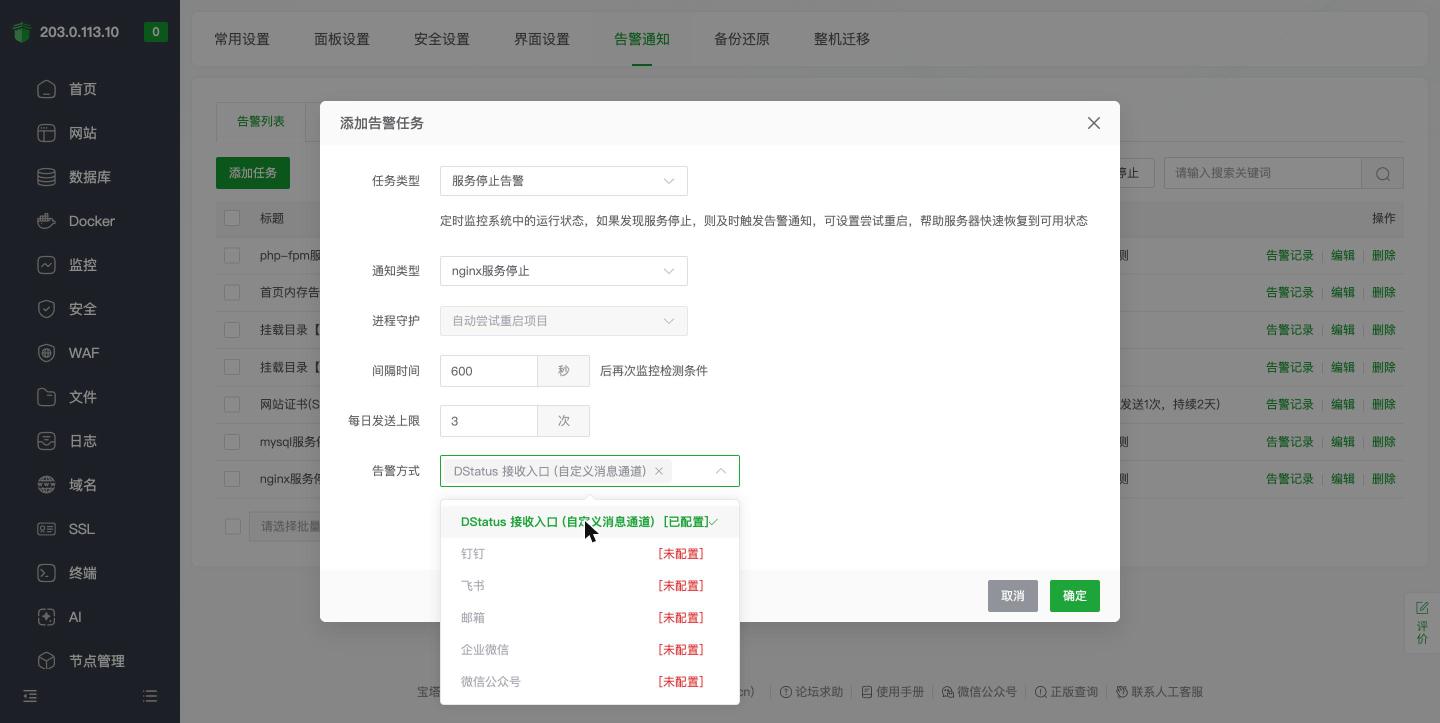Image resolution: width=1440 pixels, height=723 pixels.
Task: Tick the nginx服务 row checkbox in table
Action: (x=232, y=478)
